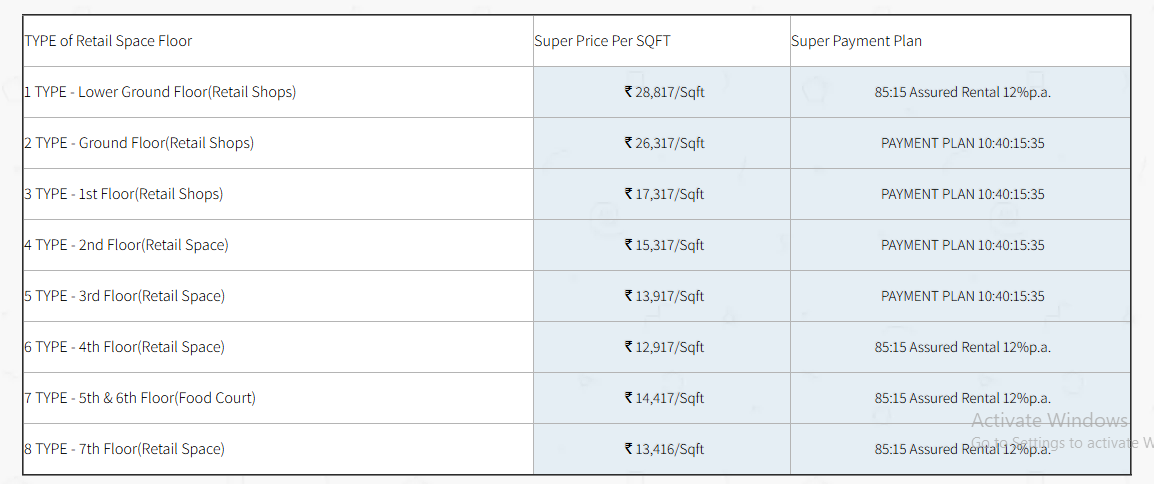The width and height of the screenshot is (1154, 484).
Task: Click the ₹ 28,817/Sqft price cell
Action: tap(662, 92)
